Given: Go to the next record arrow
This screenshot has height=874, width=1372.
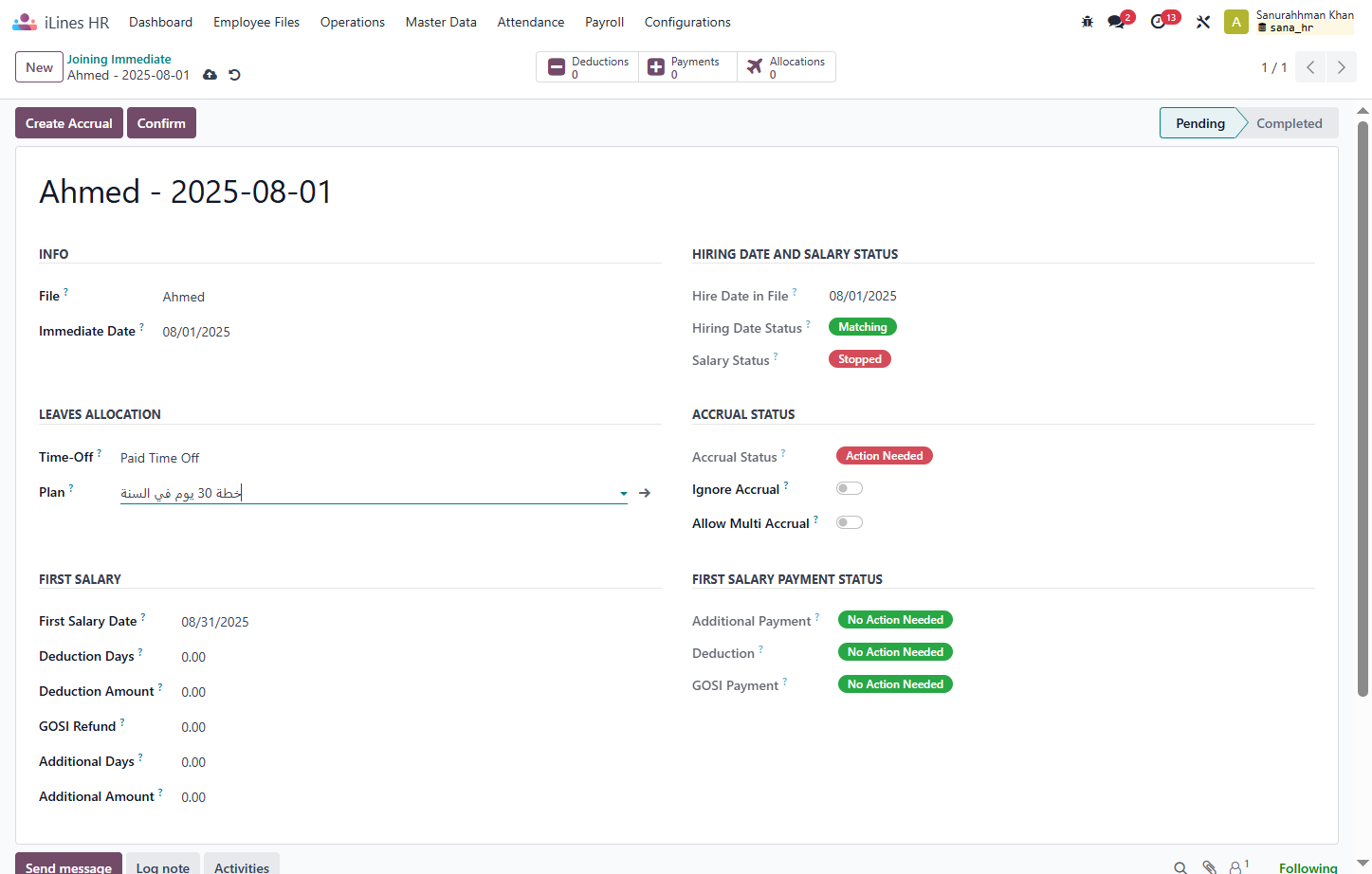Looking at the screenshot, I should pos(1341,67).
